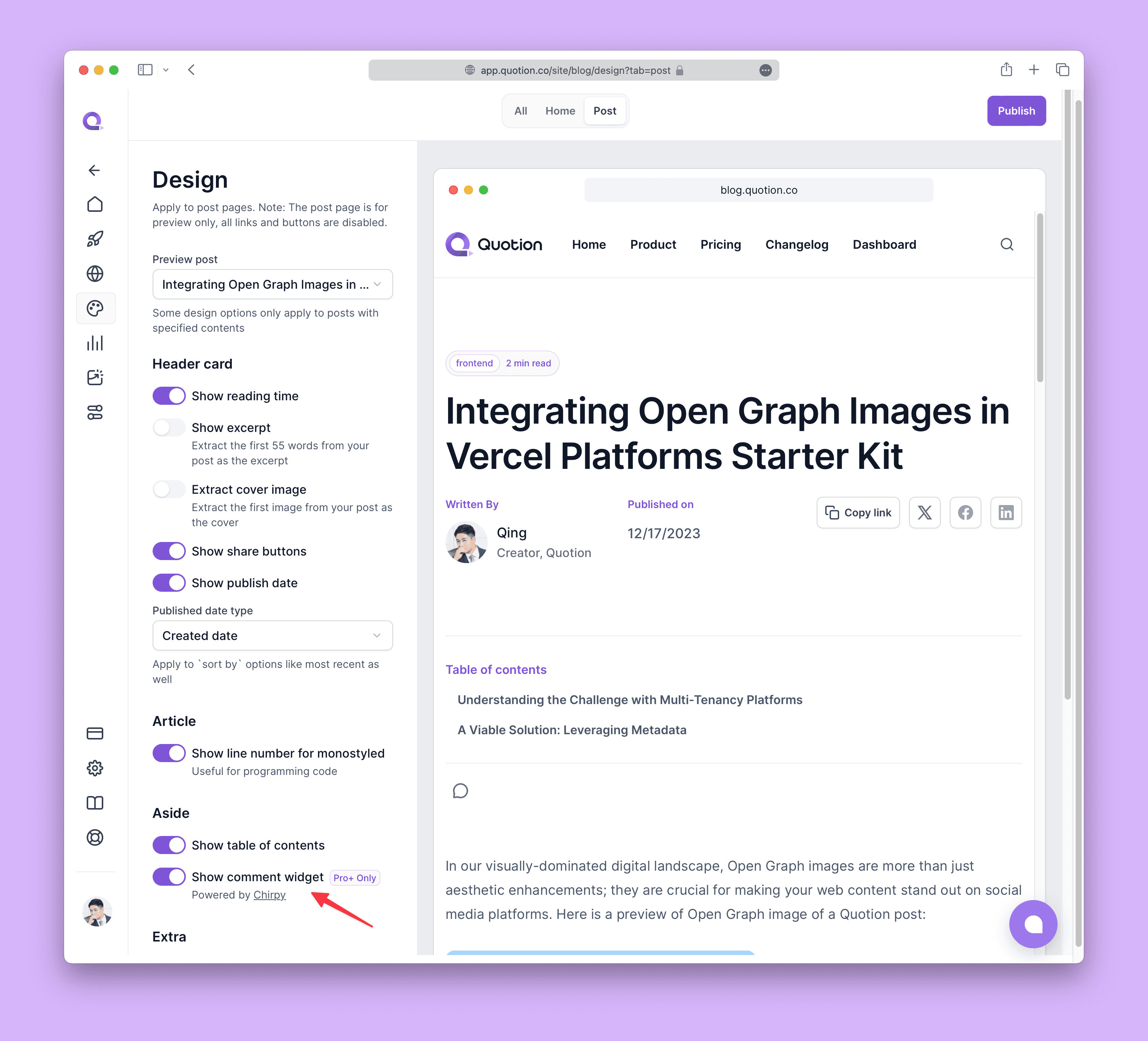Toggle Show table of contents switch

(x=169, y=845)
